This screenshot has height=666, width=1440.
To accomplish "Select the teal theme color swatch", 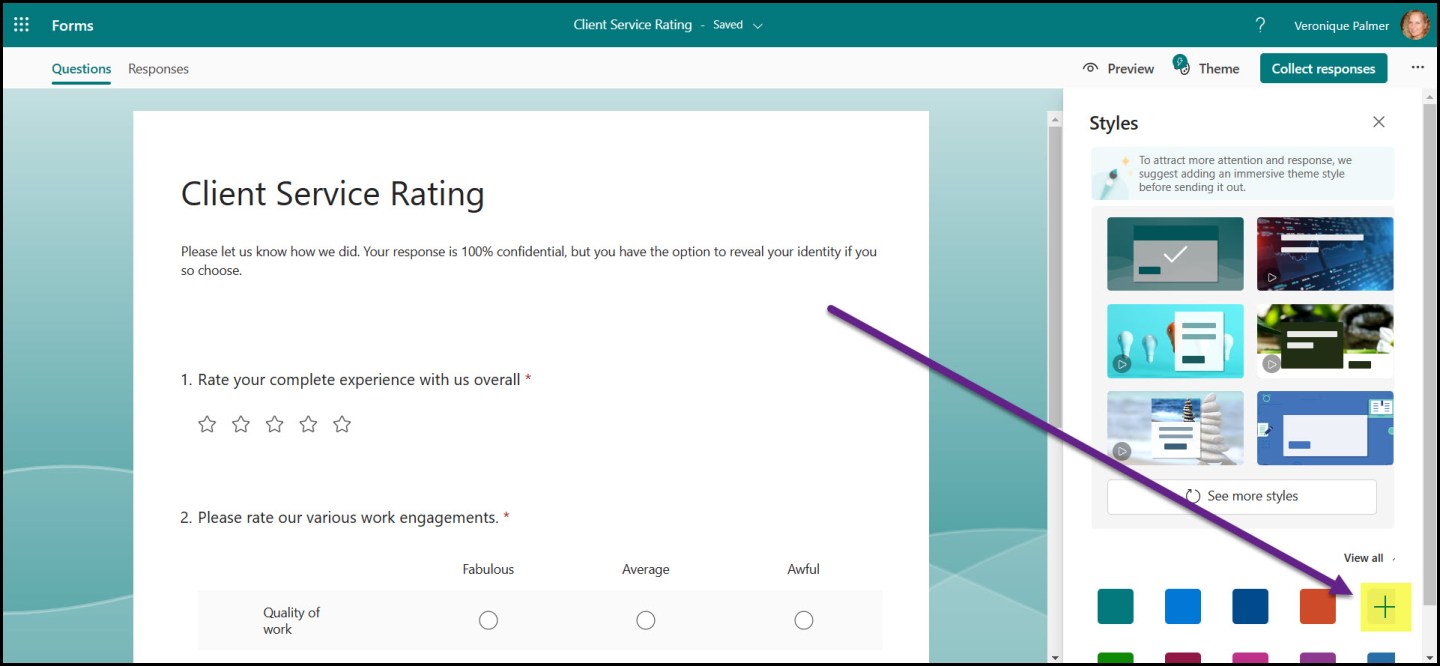I will click(x=1115, y=606).
